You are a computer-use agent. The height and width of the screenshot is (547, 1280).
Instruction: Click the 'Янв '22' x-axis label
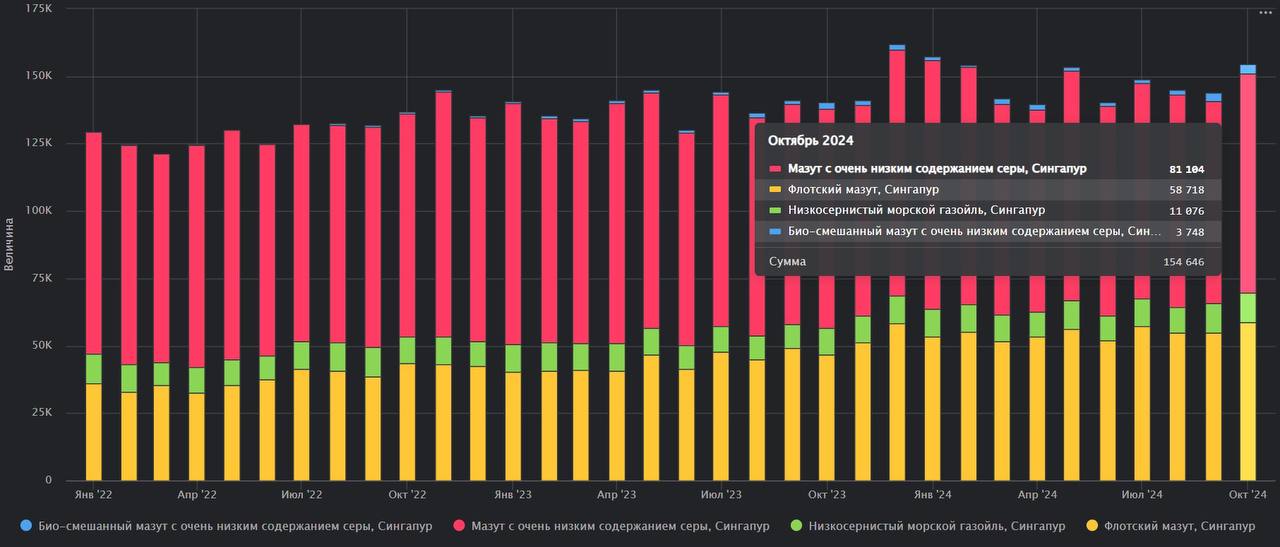[x=93, y=495]
